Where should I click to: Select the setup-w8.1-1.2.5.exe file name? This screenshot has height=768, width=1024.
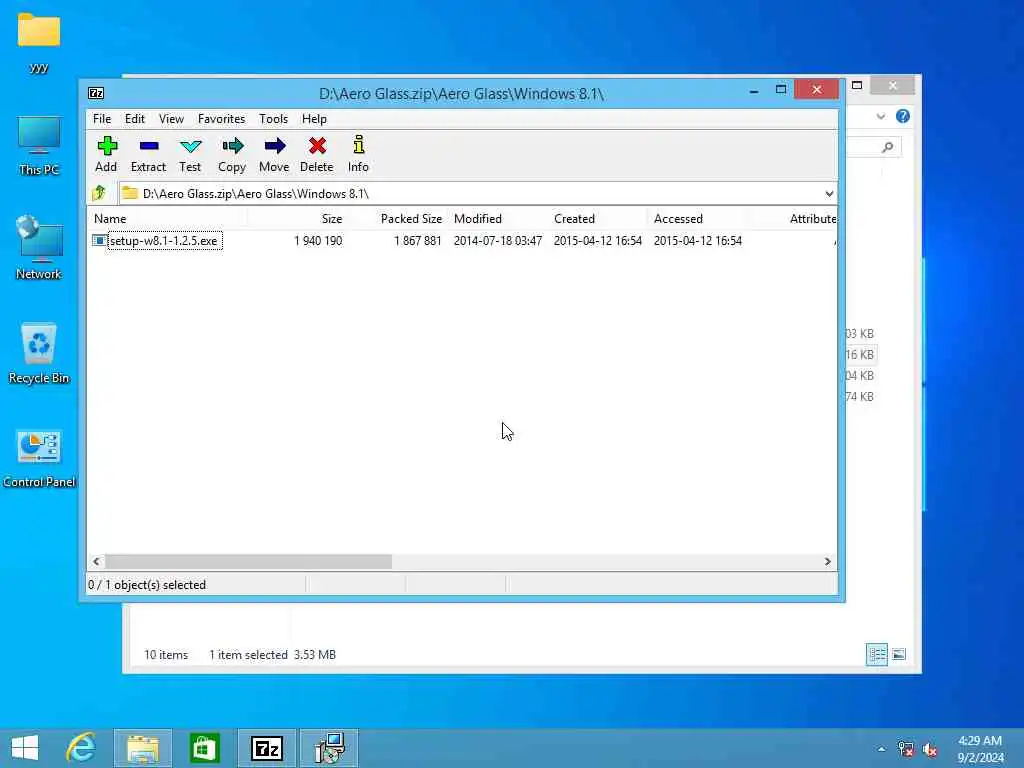164,241
